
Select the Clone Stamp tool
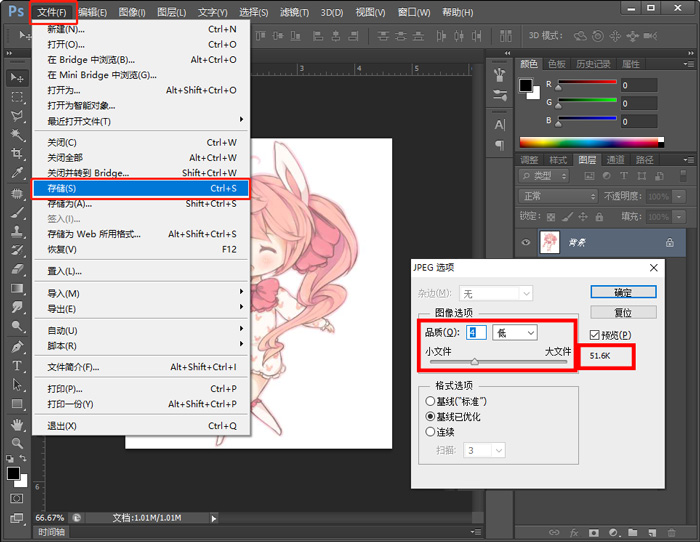tap(17, 231)
